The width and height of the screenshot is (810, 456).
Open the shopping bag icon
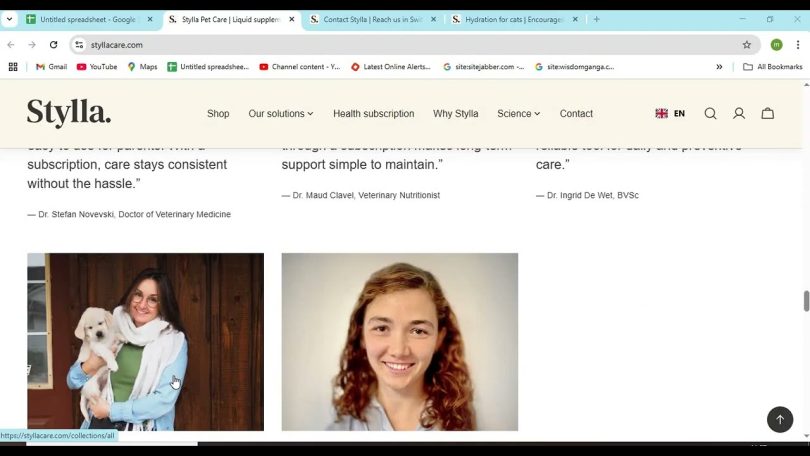[x=768, y=114]
